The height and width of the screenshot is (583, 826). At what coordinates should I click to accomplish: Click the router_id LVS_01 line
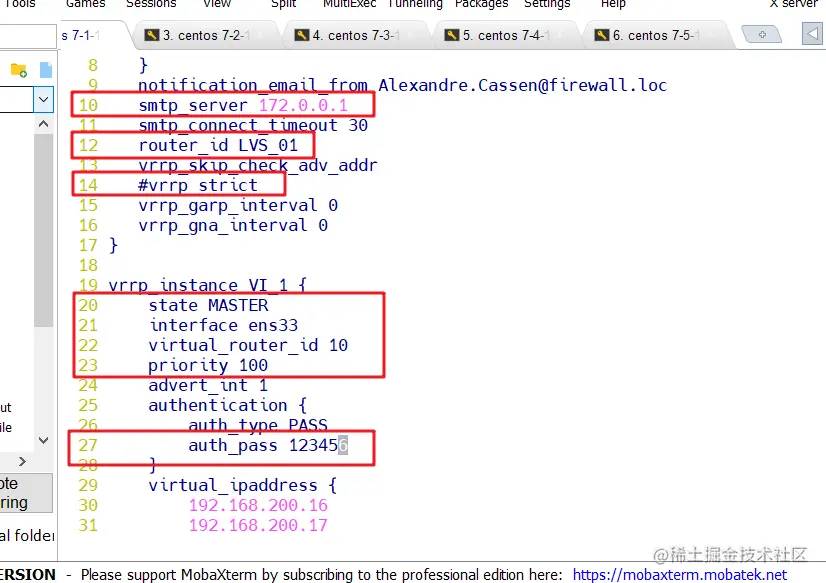click(218, 145)
